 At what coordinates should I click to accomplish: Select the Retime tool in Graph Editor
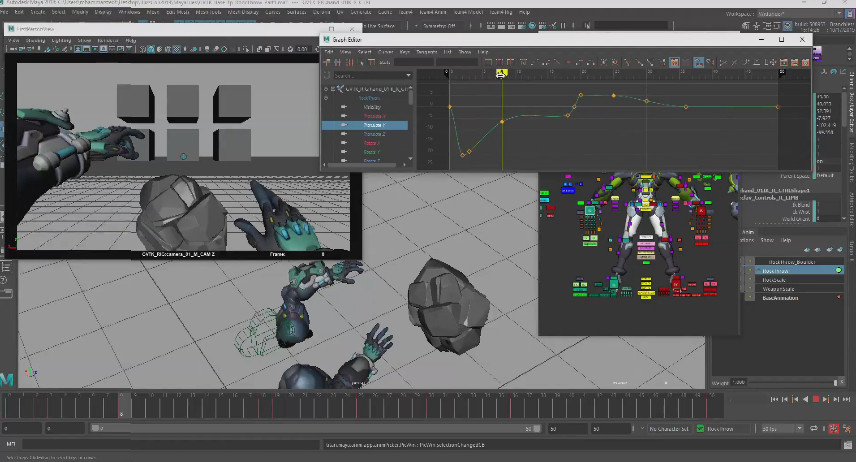click(371, 62)
